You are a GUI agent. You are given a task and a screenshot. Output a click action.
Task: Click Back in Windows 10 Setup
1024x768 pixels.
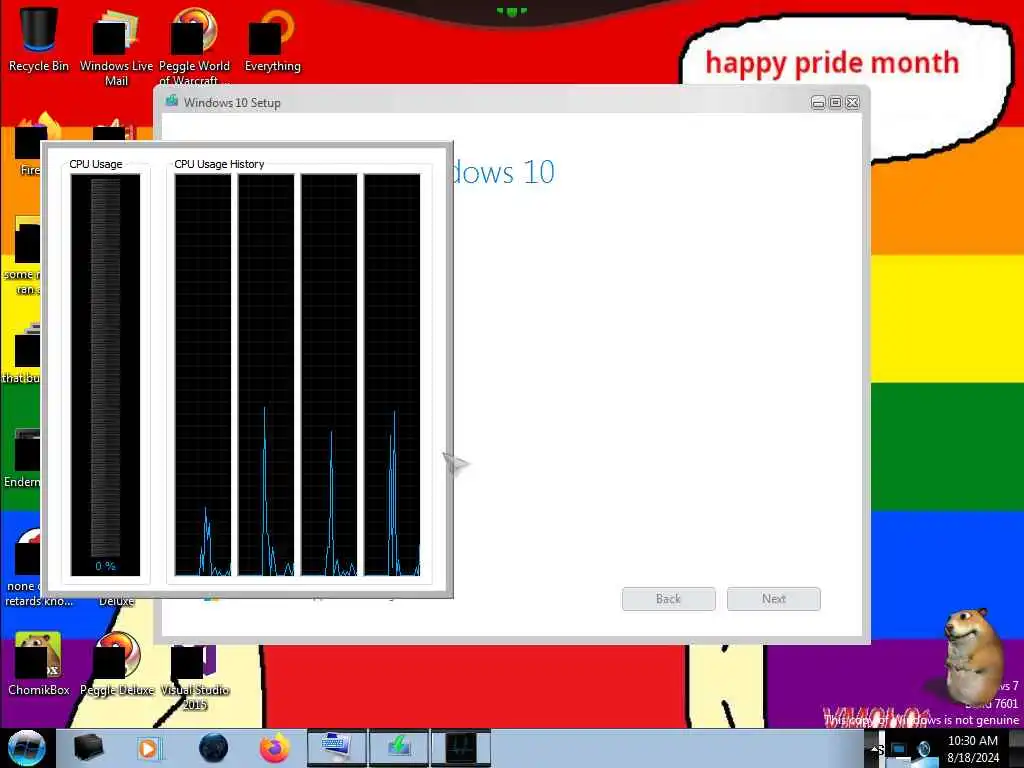click(x=669, y=599)
